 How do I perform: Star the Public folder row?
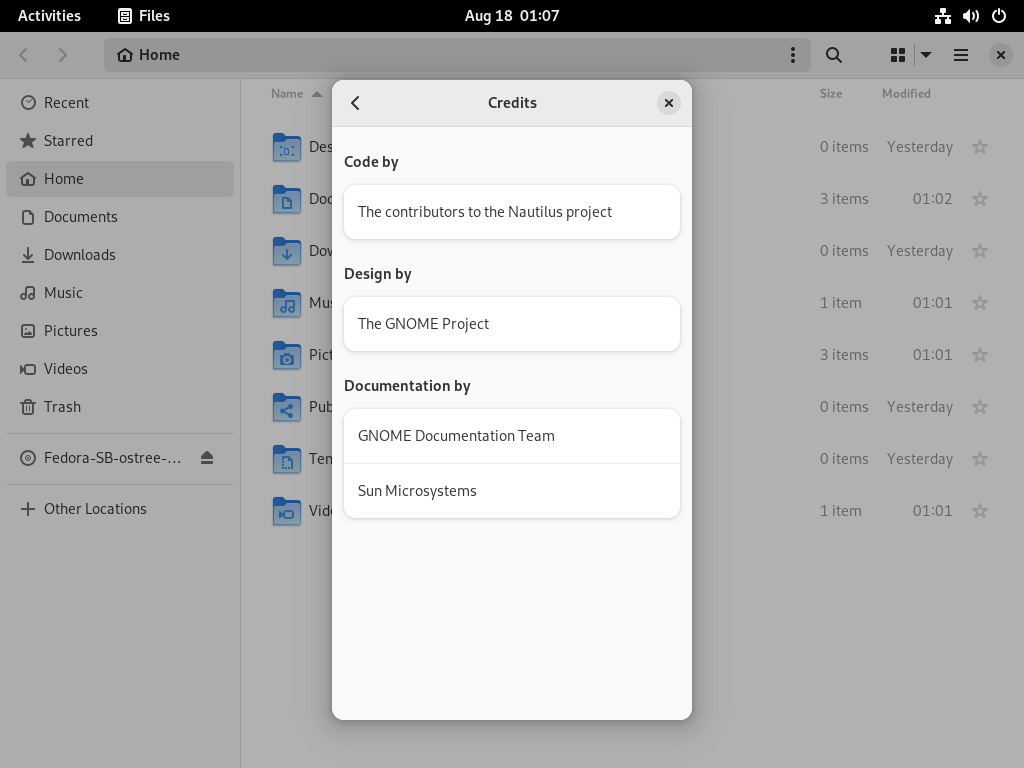click(980, 407)
